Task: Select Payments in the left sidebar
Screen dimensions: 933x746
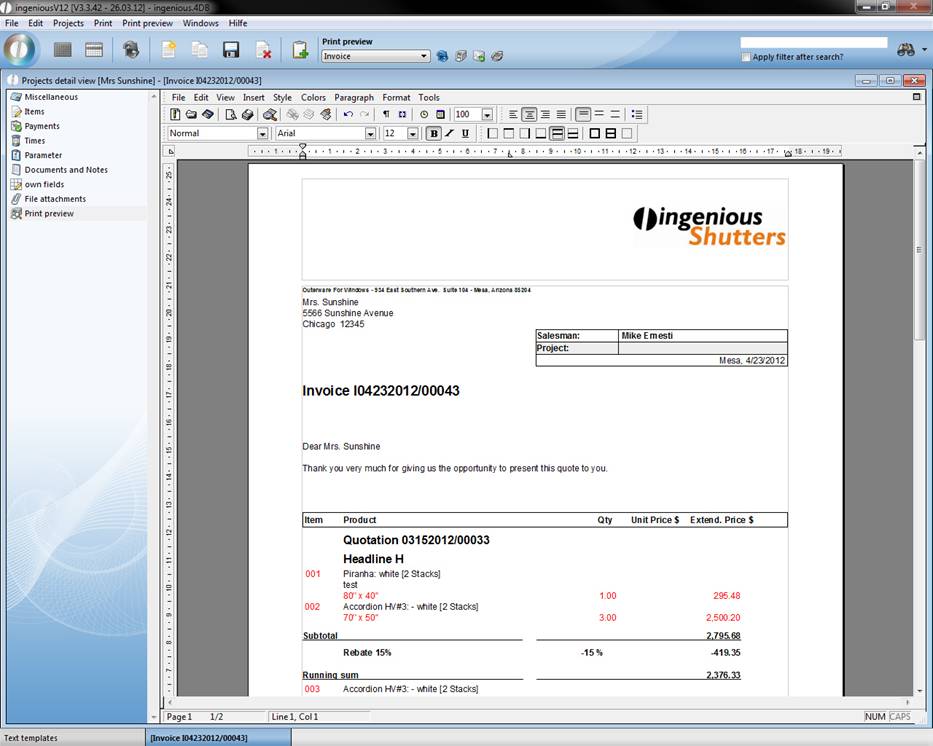Action: [42, 126]
